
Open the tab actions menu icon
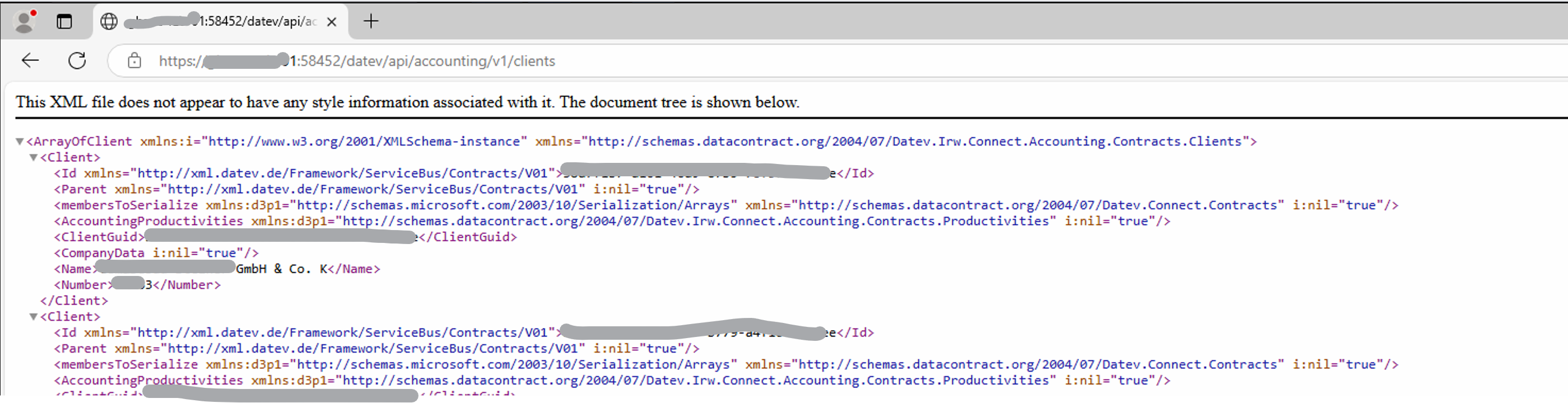[x=64, y=21]
